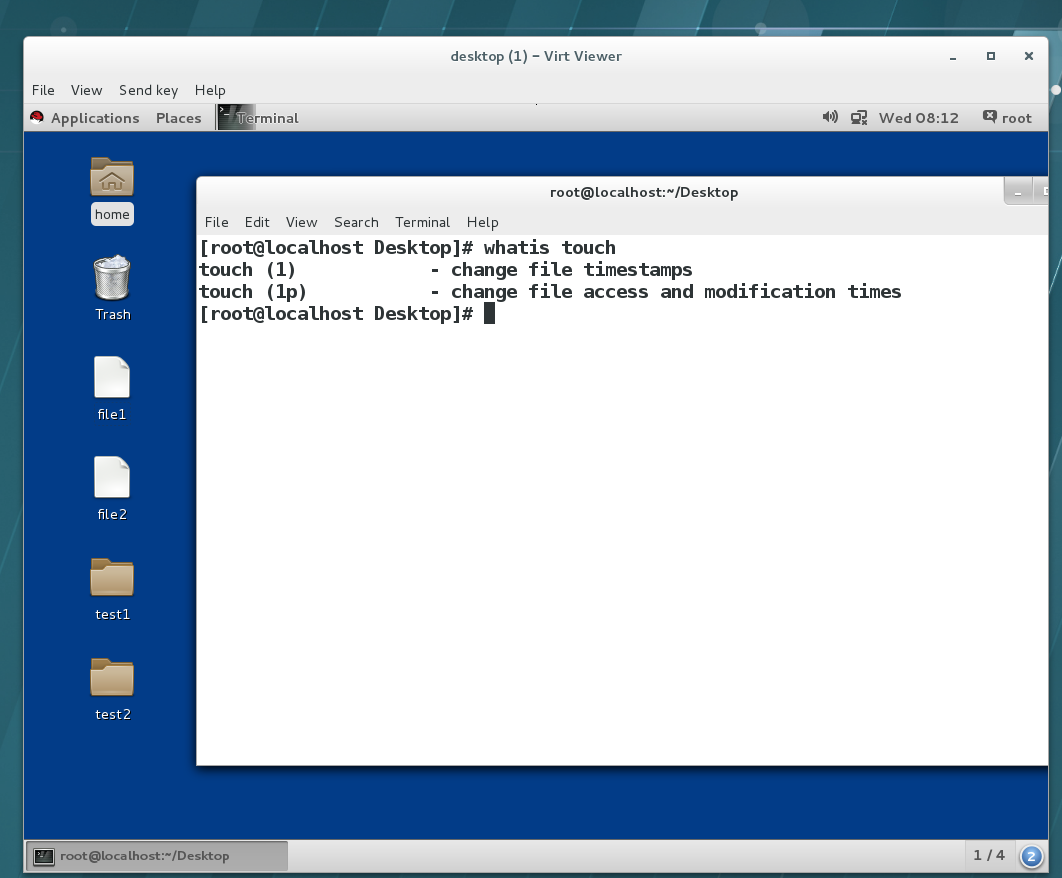Open the terminal File menu

pos(216,222)
